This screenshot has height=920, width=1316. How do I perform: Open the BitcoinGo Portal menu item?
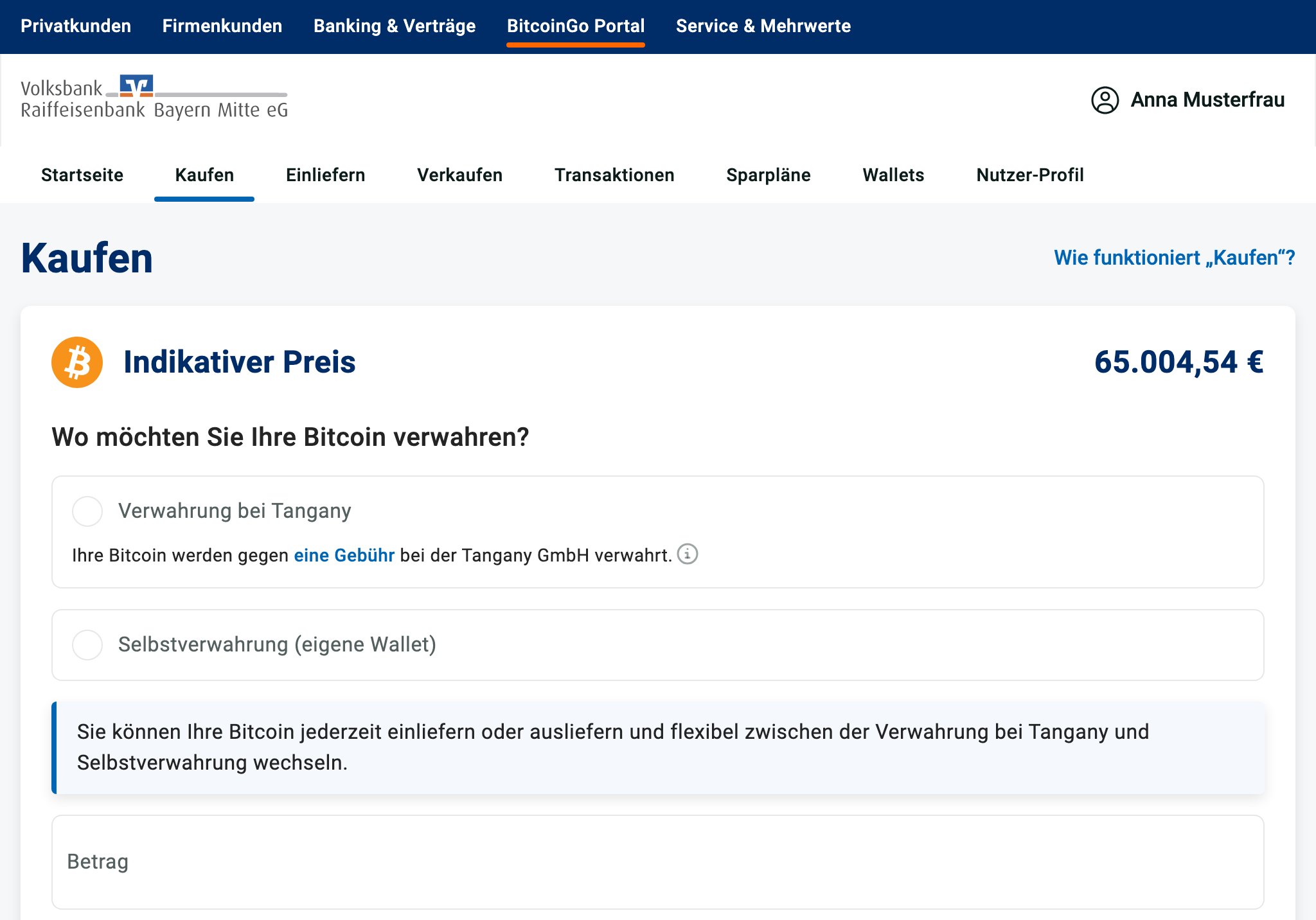pos(576,26)
